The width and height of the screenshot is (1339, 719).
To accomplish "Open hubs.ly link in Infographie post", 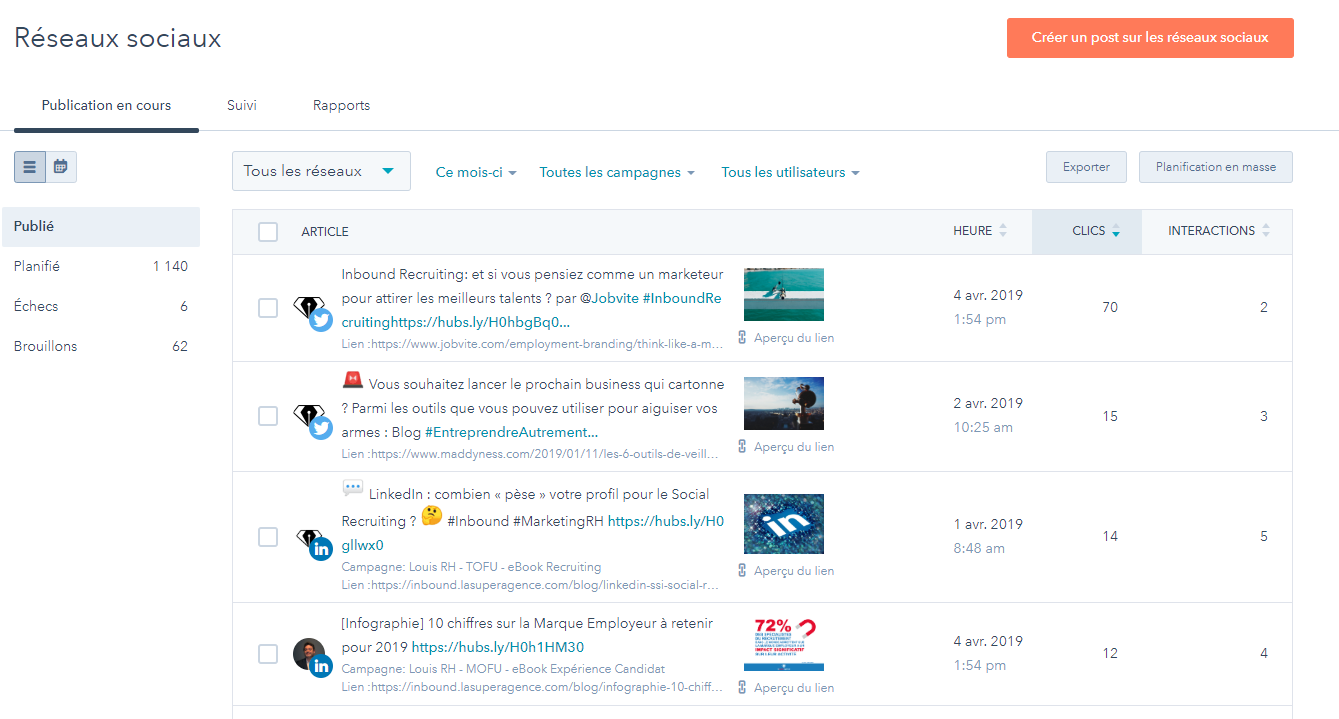I will coord(498,647).
